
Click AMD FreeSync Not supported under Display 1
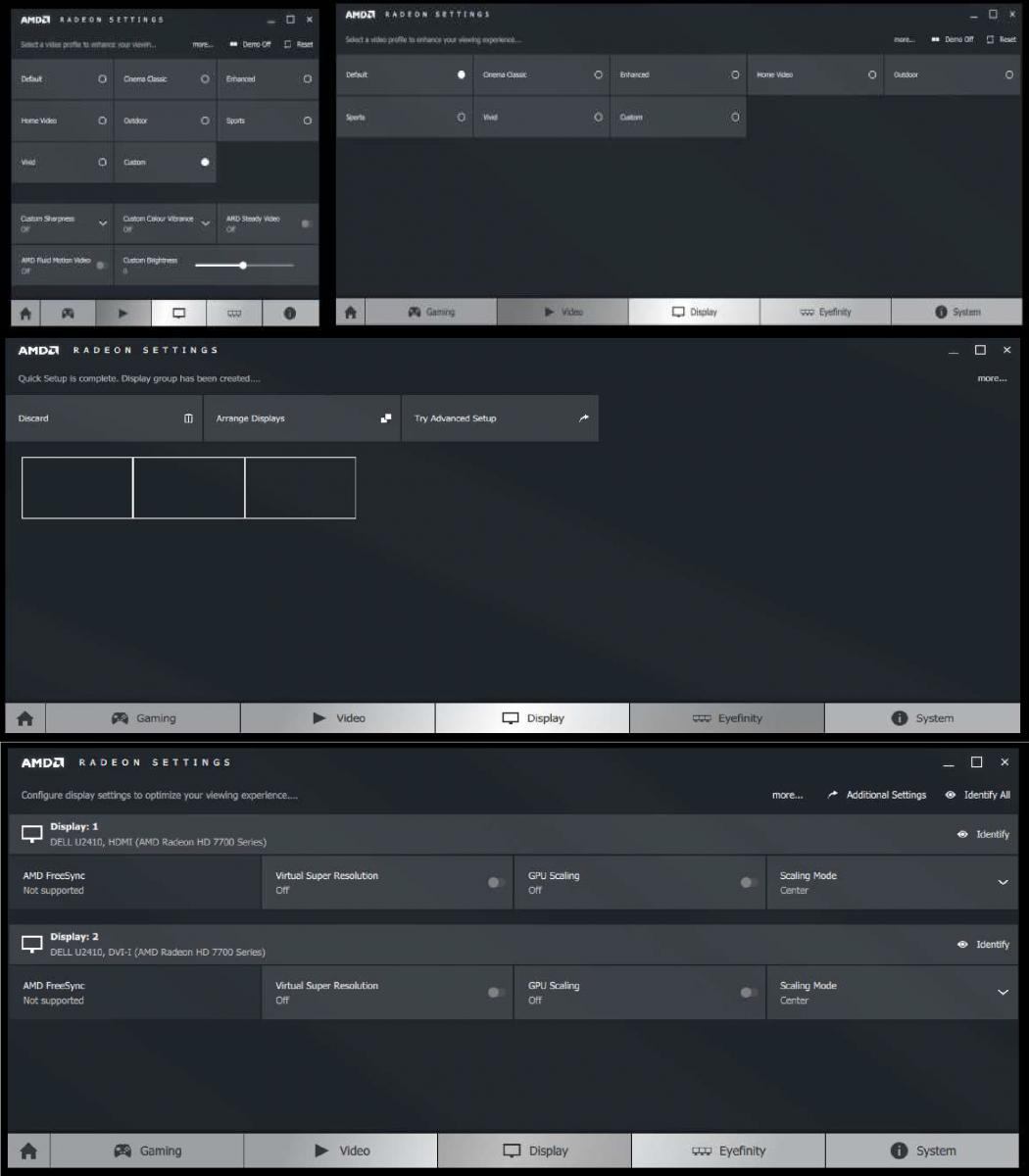(135, 883)
